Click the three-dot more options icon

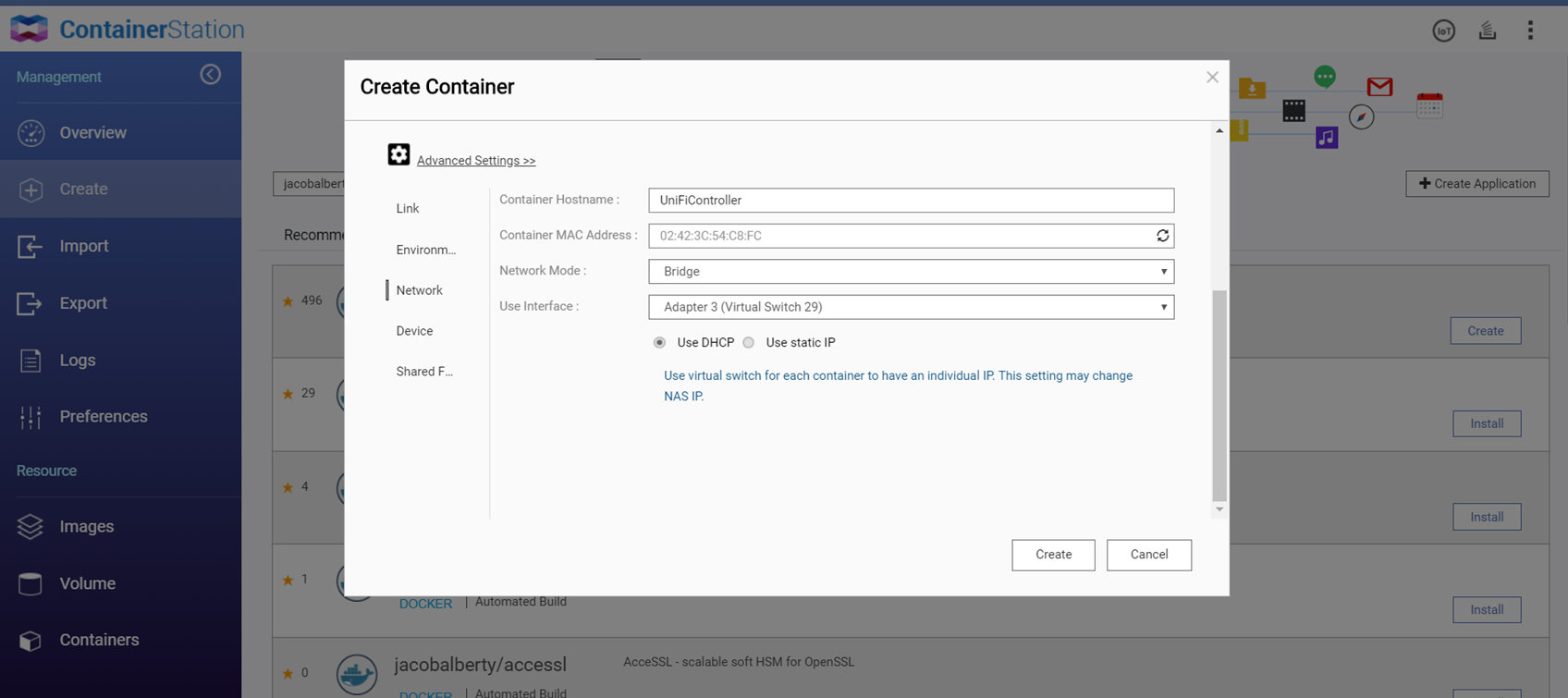coord(1530,31)
